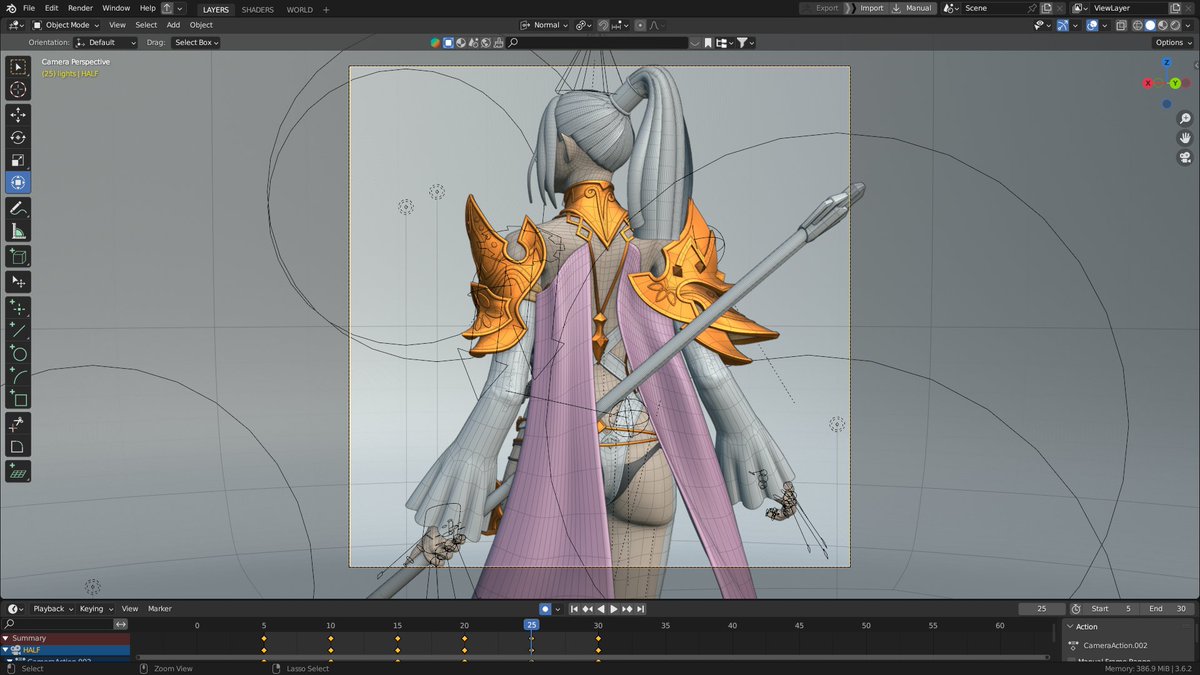Select the Cursor tool in left toolbar

click(18, 90)
